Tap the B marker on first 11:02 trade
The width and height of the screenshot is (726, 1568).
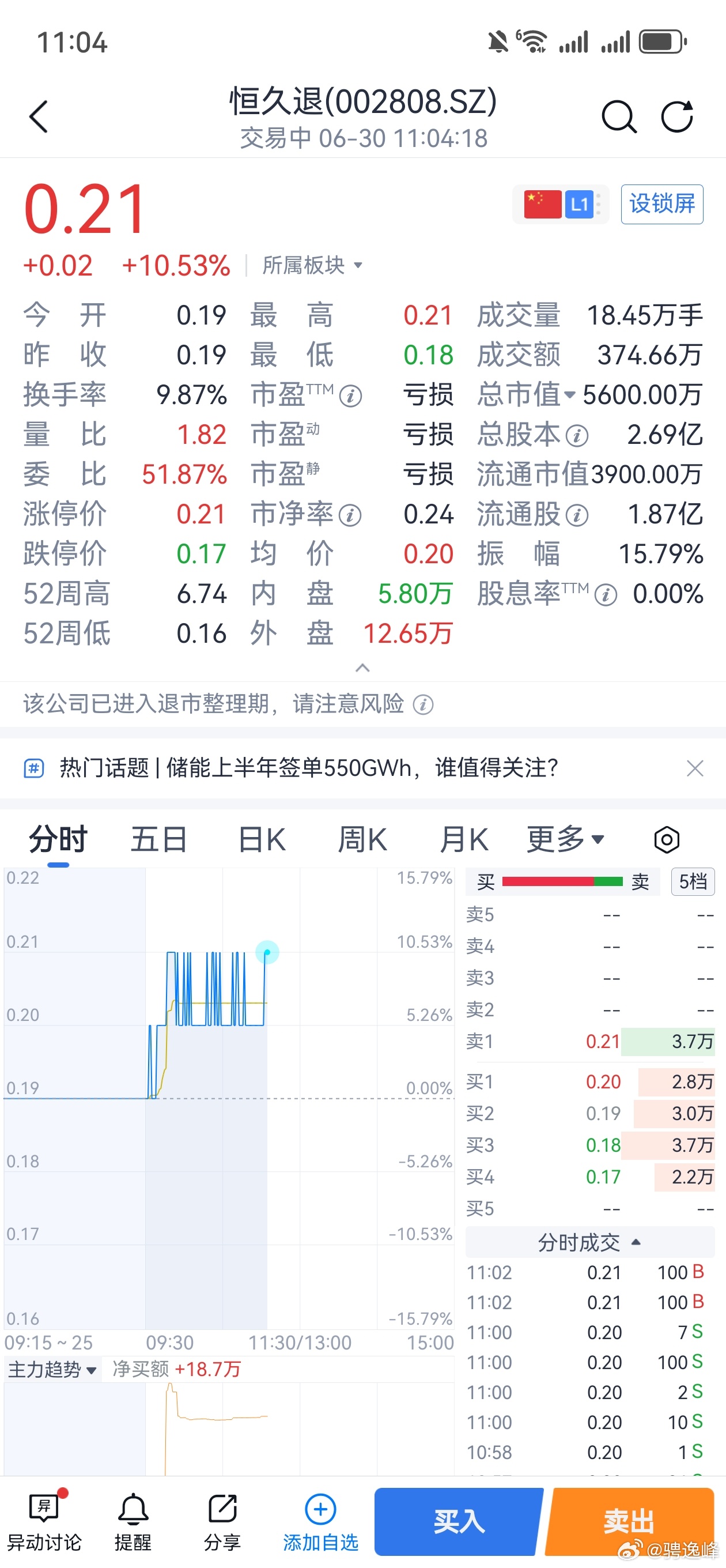pos(698,1272)
